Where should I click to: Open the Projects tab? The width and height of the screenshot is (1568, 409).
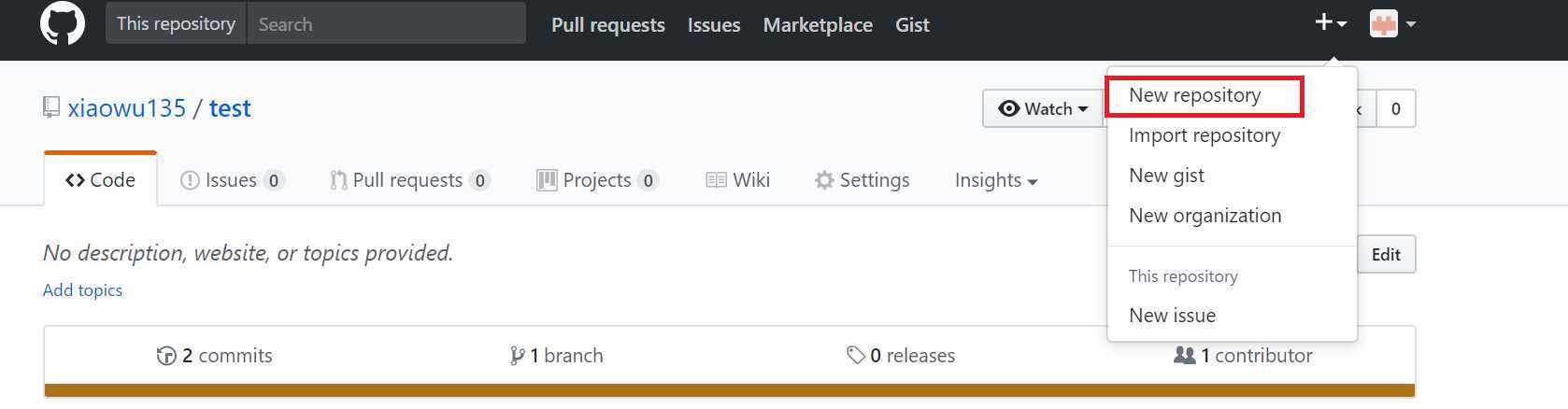coord(597,180)
